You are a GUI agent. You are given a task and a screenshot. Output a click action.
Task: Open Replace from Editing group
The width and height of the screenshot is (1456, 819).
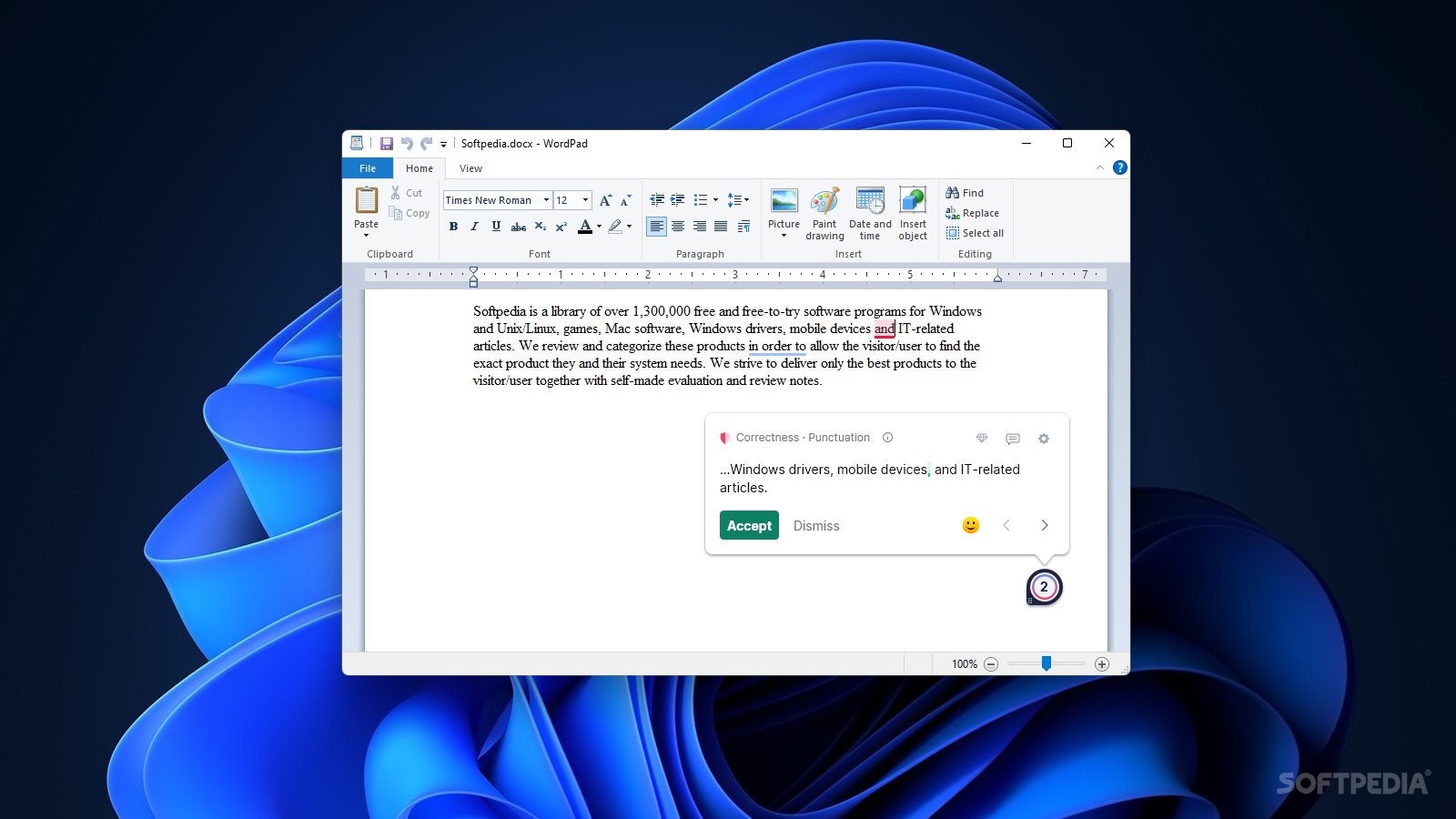tap(972, 213)
